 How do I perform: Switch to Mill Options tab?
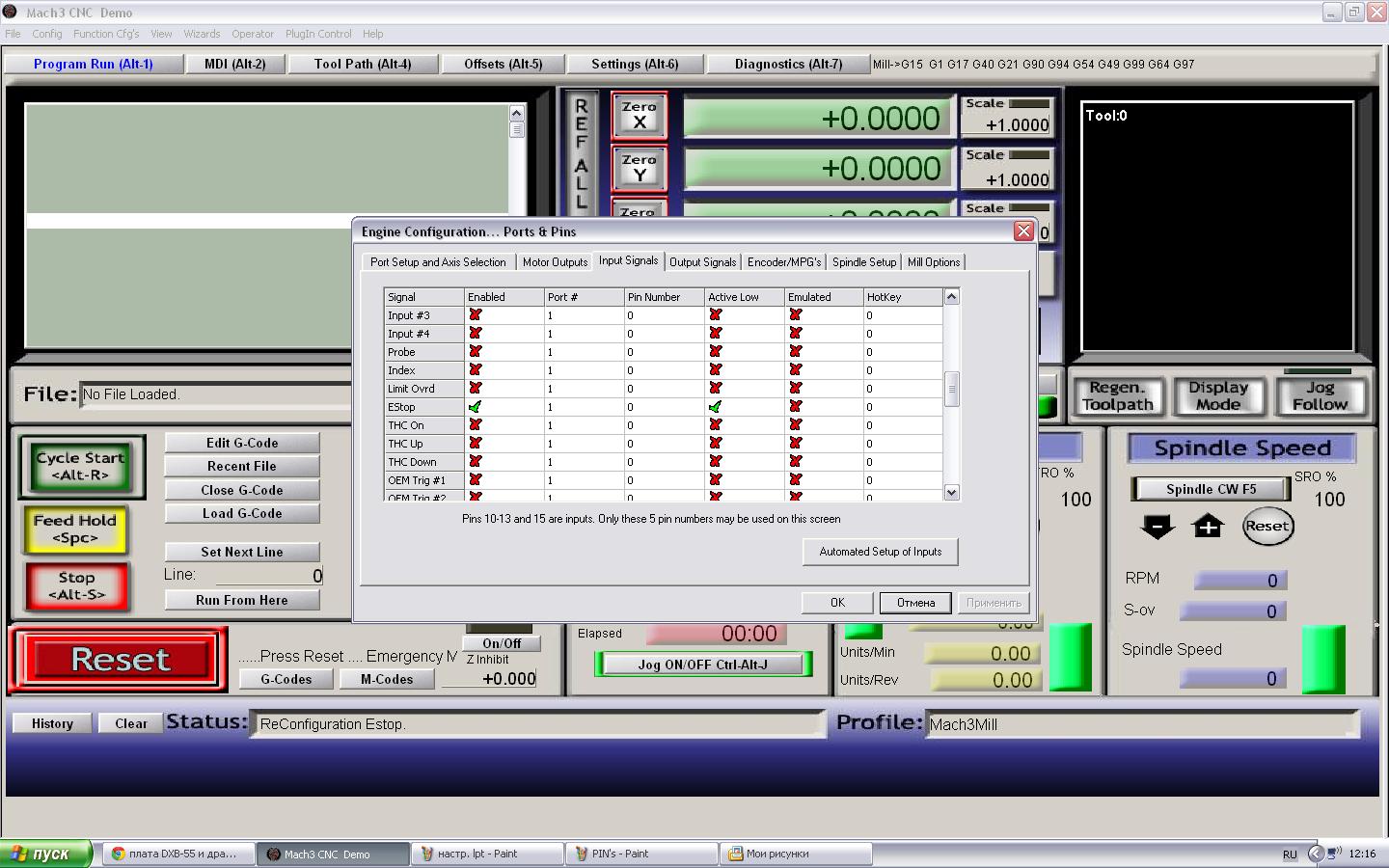934,262
